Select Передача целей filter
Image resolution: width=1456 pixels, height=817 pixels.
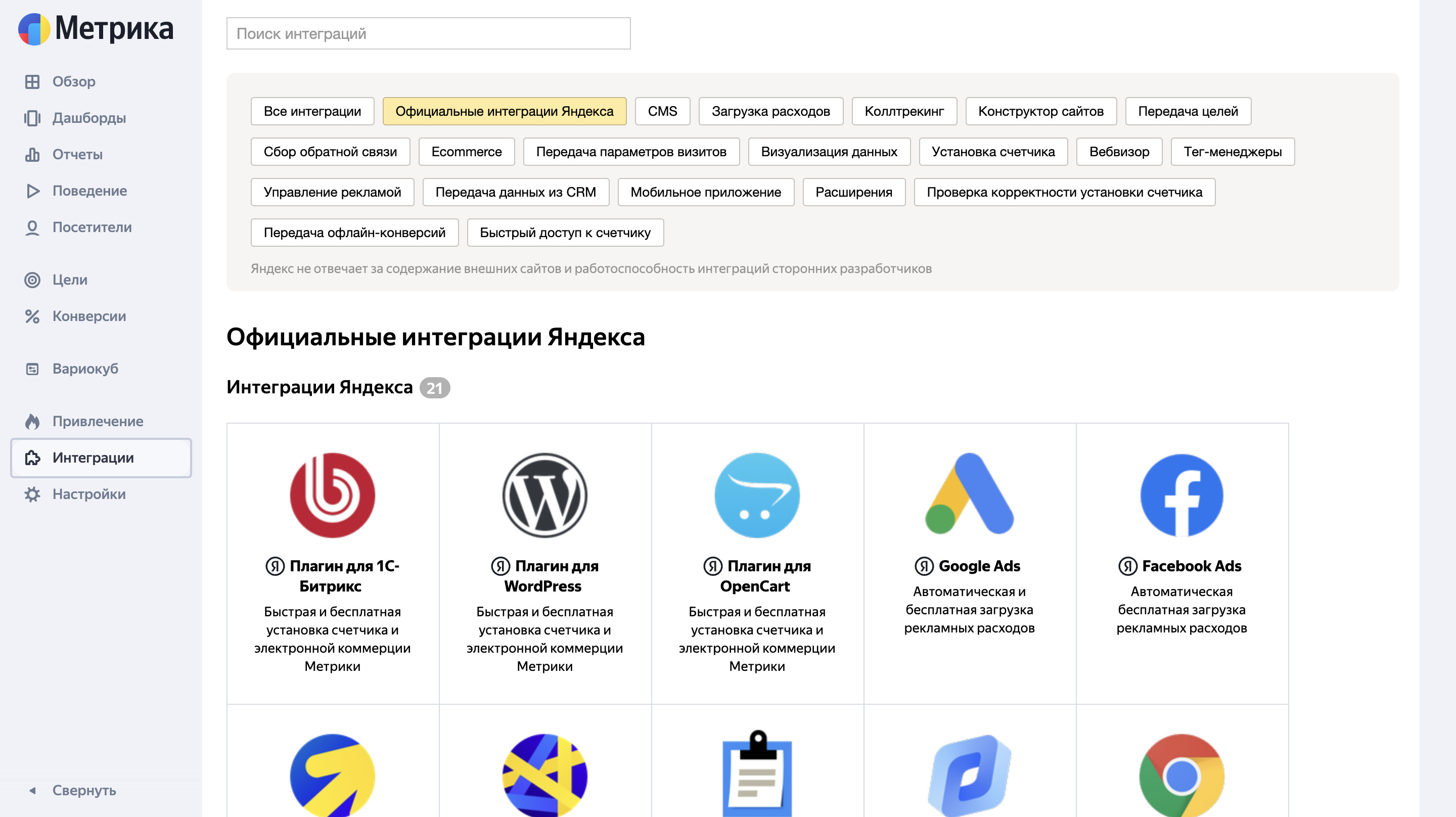tap(1188, 111)
